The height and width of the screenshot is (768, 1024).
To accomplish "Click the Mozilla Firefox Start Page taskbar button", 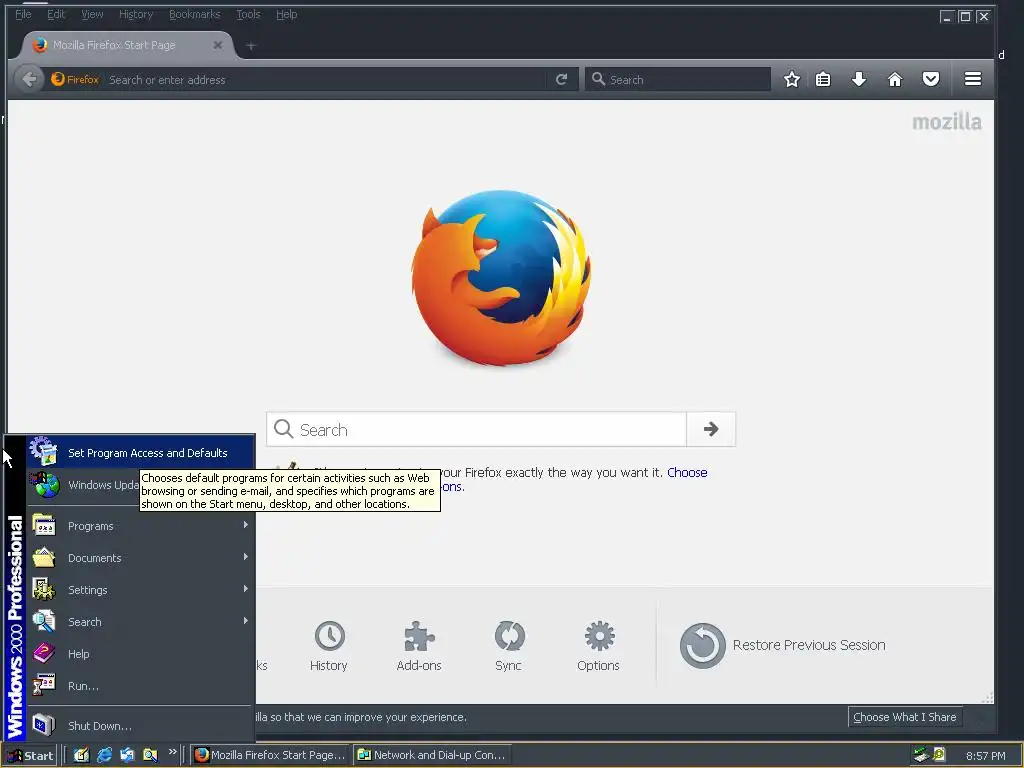I will click(270, 755).
